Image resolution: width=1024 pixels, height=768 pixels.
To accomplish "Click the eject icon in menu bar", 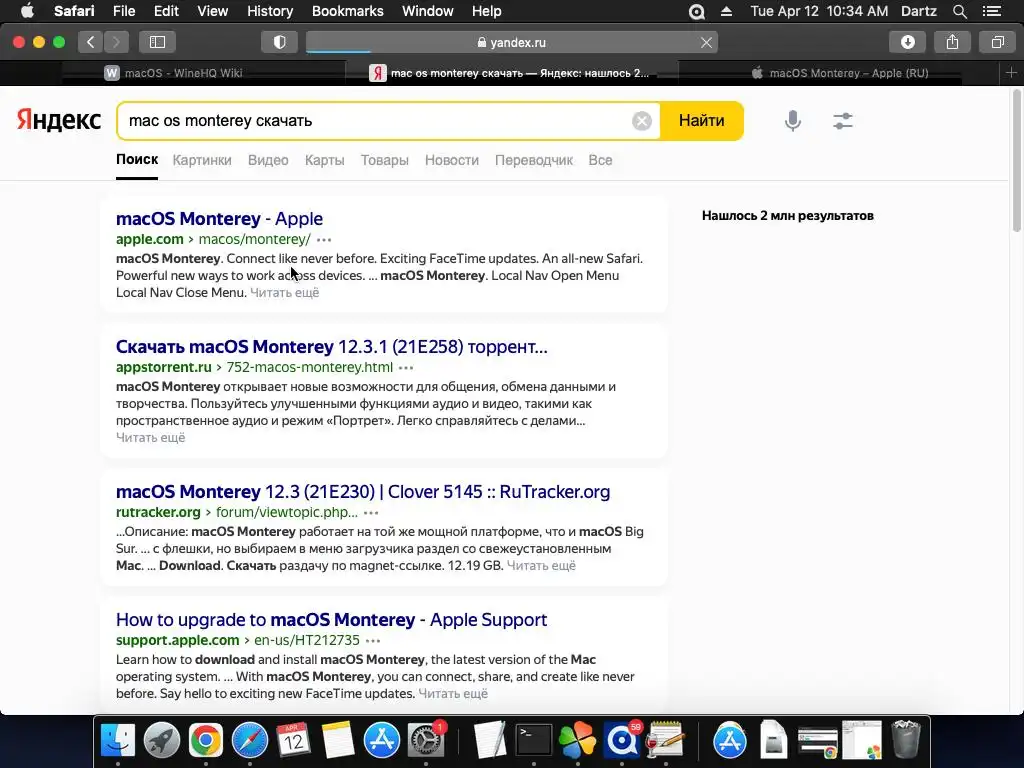I will pyautogui.click(x=726, y=11).
